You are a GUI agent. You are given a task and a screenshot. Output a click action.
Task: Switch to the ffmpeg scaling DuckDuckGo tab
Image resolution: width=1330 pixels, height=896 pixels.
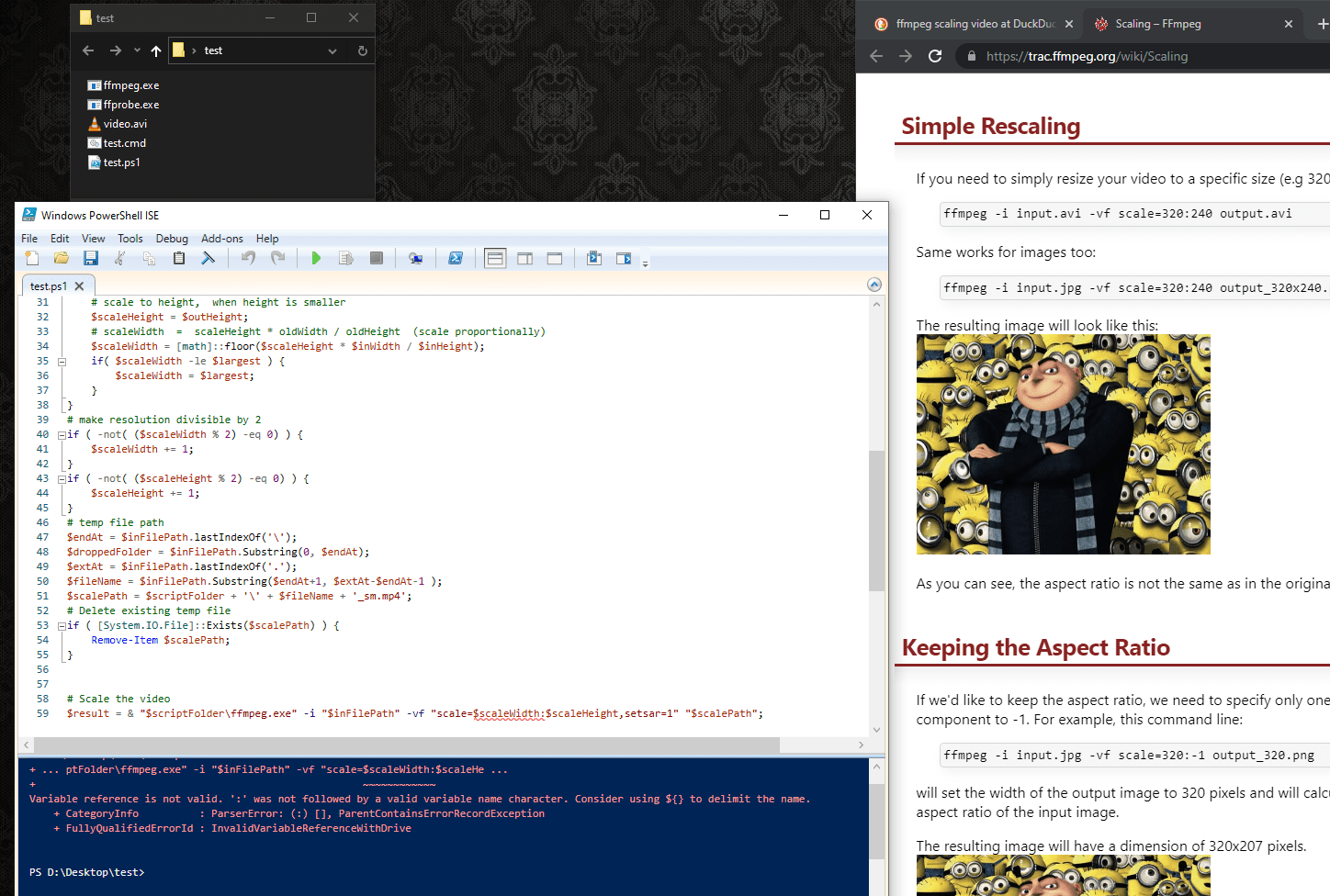pyautogui.click(x=974, y=24)
